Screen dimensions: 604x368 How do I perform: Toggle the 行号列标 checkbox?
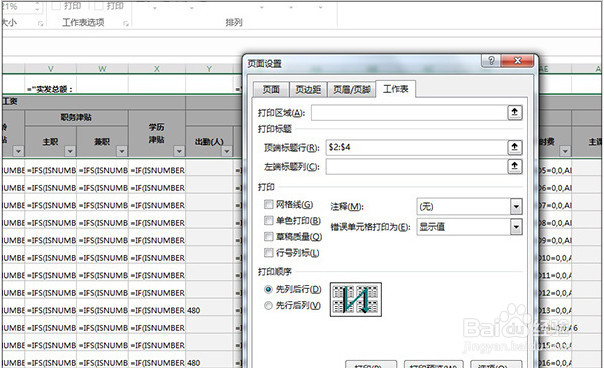(x=268, y=253)
